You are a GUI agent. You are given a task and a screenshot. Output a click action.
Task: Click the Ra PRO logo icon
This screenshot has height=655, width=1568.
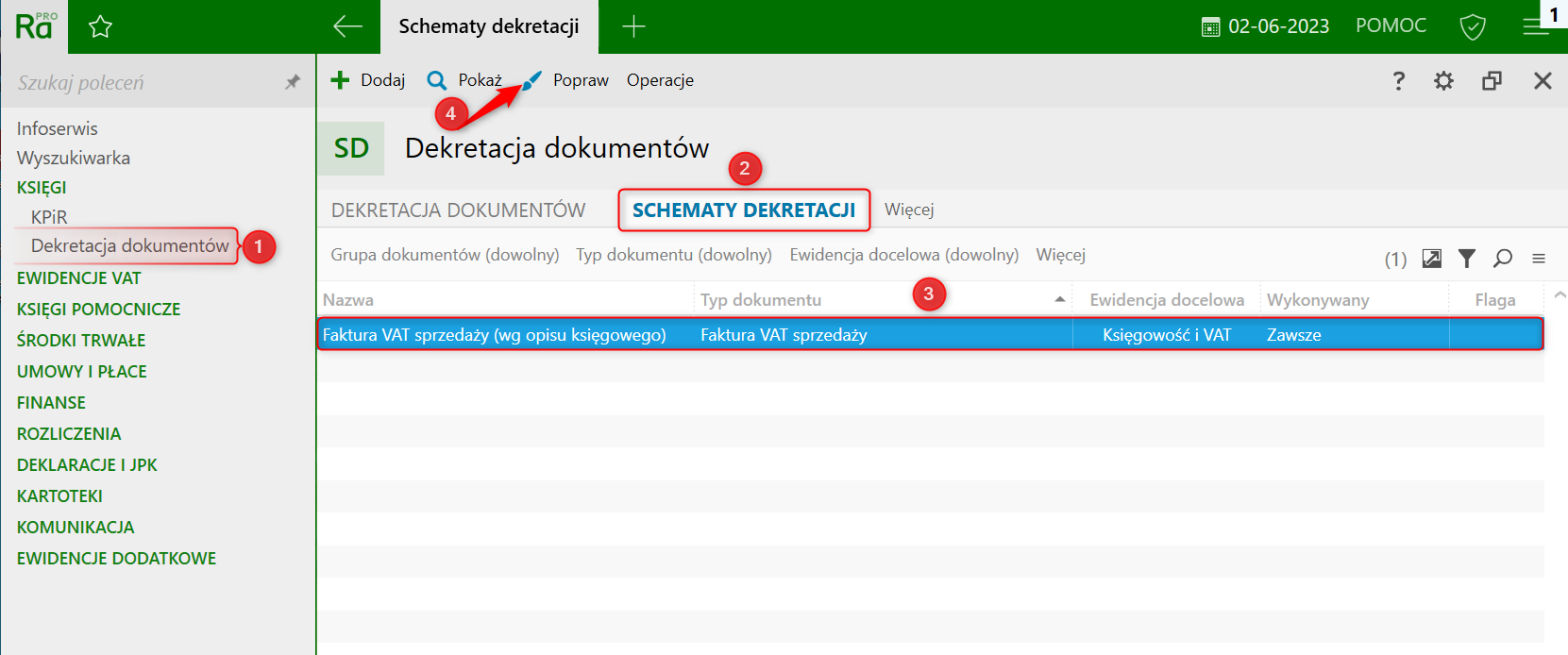(36, 25)
